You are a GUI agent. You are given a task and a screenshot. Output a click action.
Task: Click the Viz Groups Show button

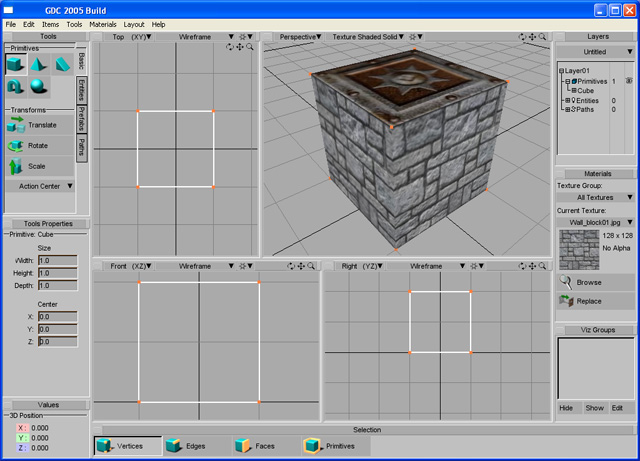[595, 408]
